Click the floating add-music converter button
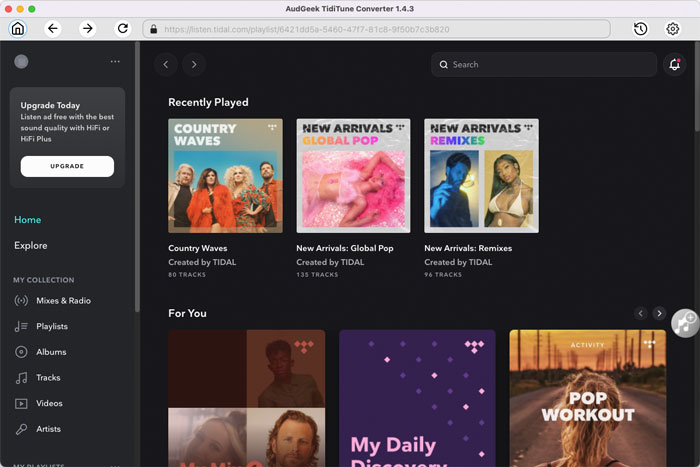This screenshot has width=700, height=467. 685,323
